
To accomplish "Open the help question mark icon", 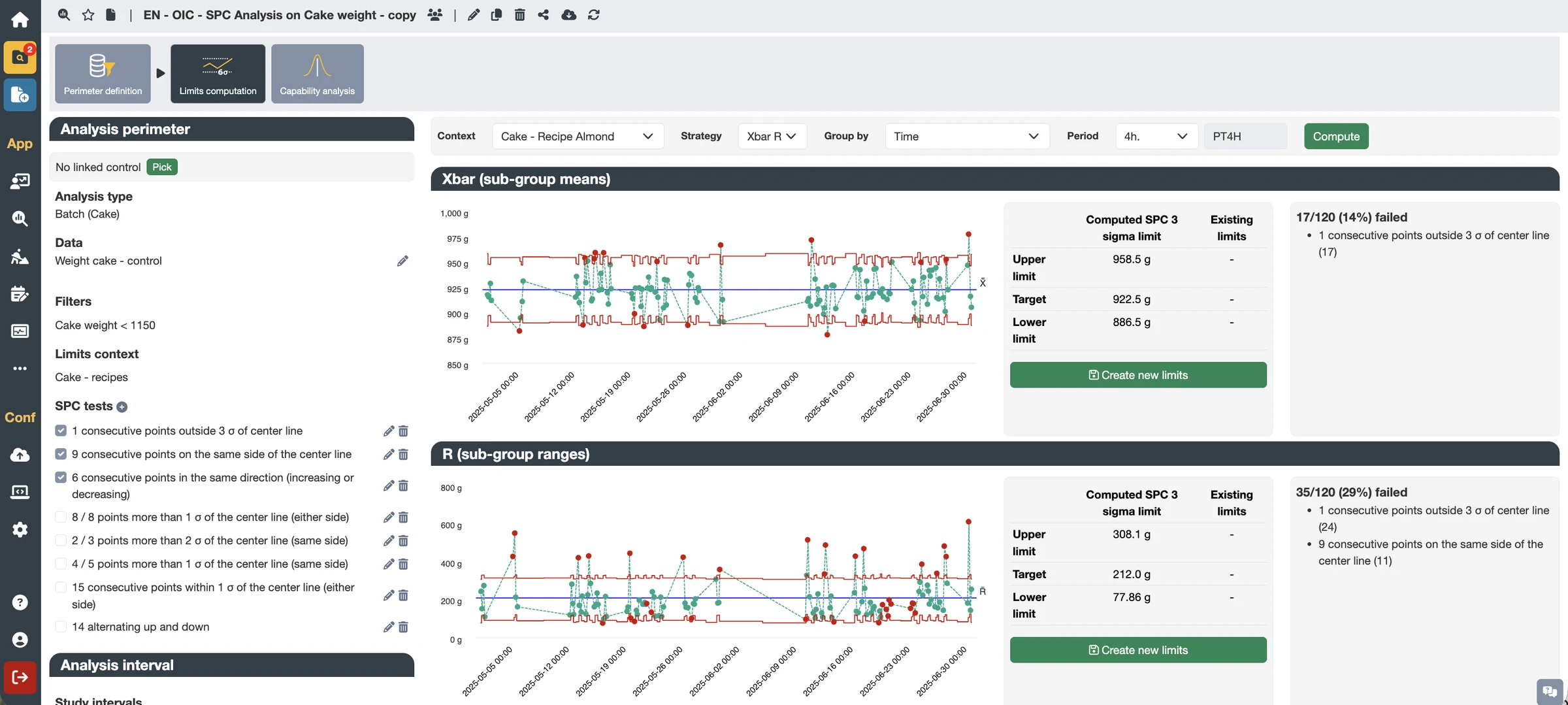I will [20, 602].
